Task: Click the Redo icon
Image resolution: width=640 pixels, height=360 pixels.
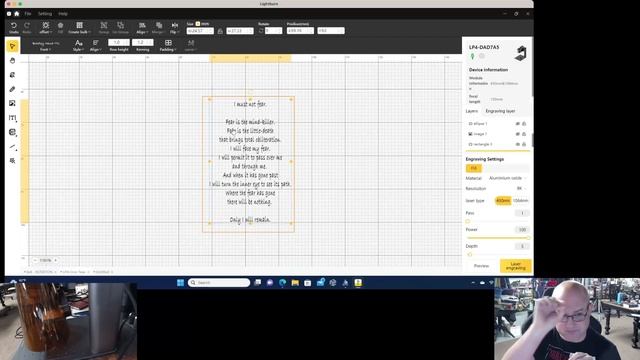Action: 27,26
